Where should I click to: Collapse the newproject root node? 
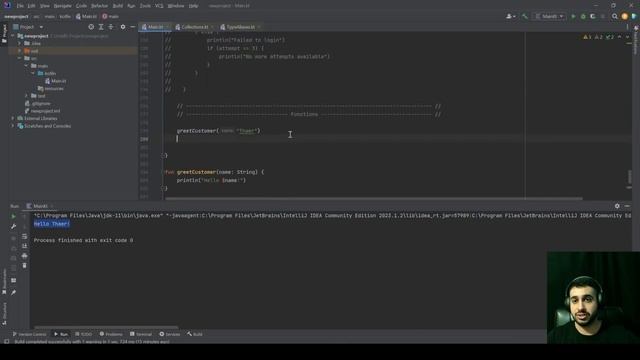(13, 36)
